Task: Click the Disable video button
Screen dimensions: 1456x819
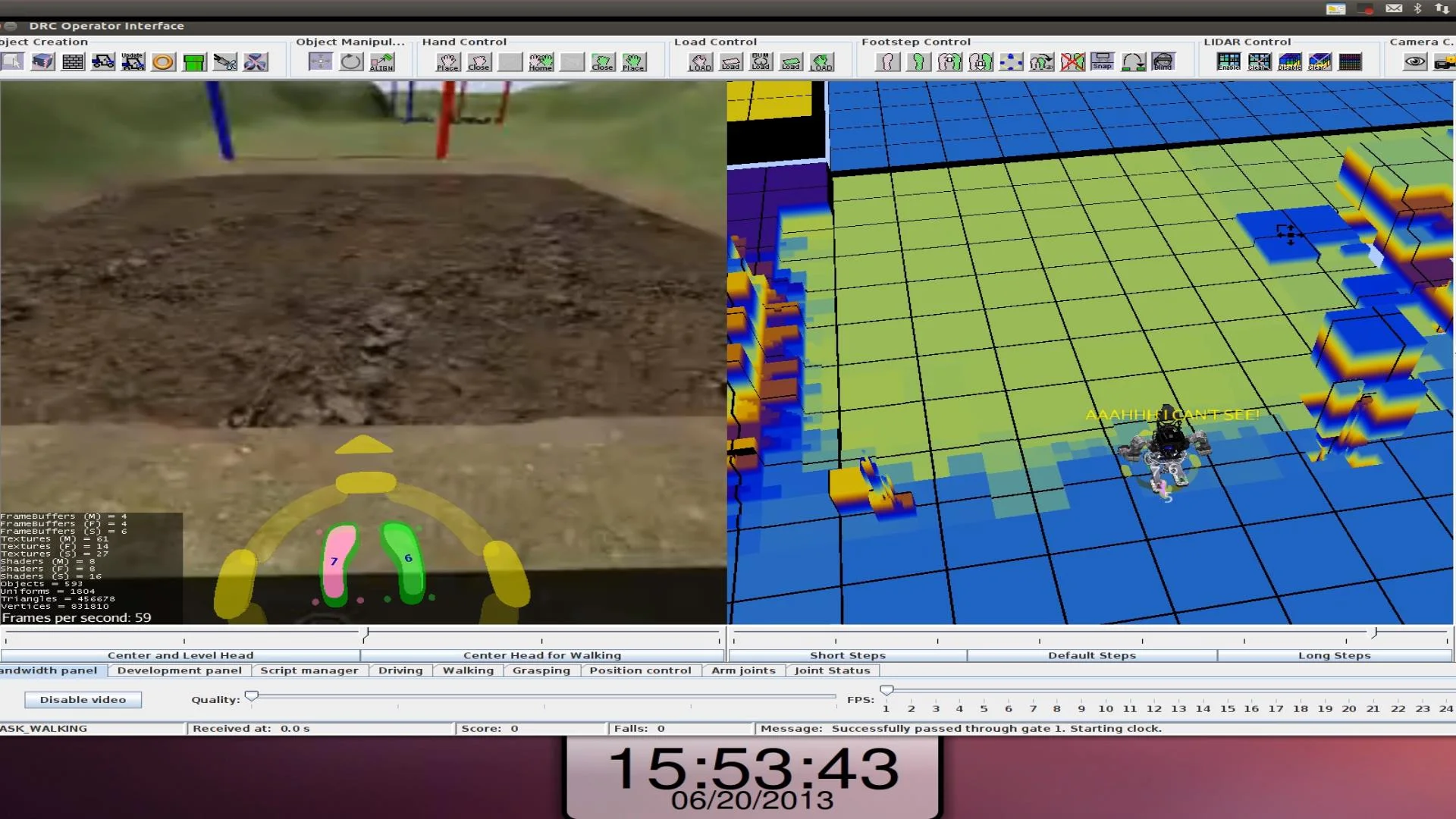Action: [83, 700]
